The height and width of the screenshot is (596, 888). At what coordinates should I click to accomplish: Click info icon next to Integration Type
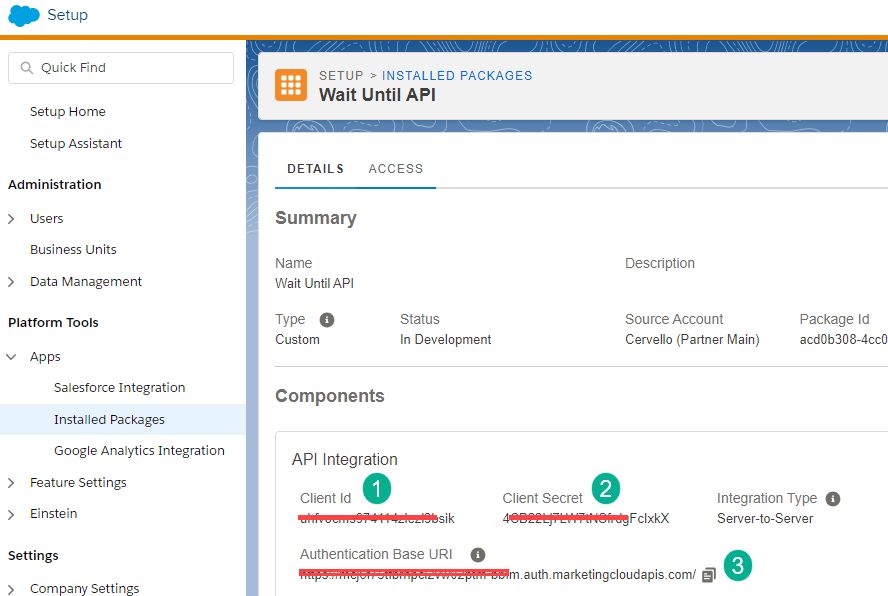pos(833,499)
